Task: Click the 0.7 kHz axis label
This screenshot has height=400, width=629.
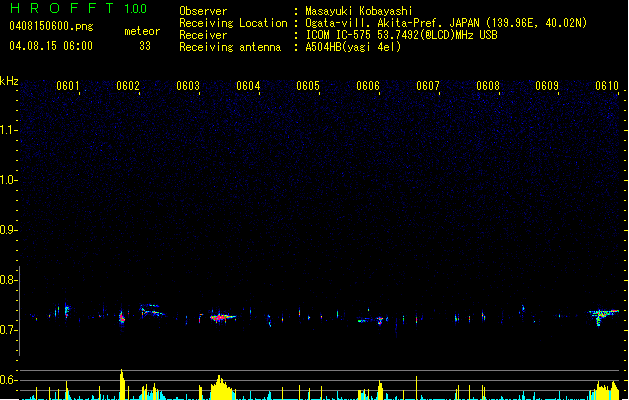Action: (x=7, y=330)
